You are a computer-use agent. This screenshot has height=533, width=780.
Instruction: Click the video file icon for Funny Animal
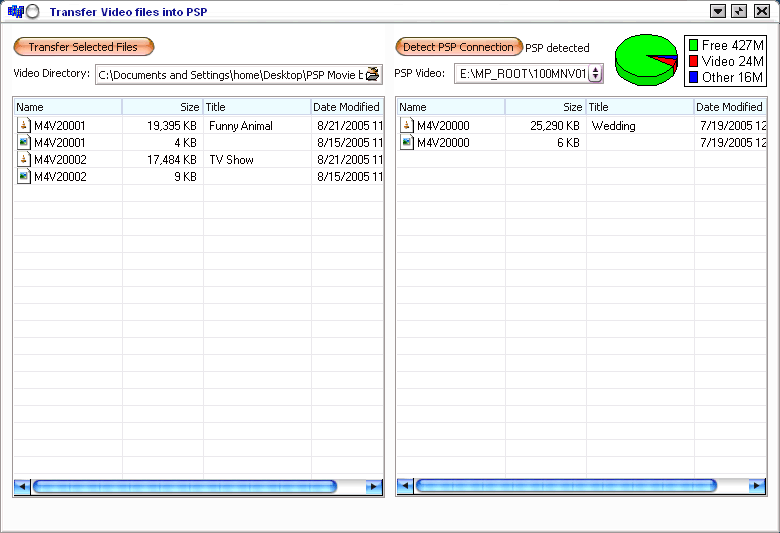point(23,125)
